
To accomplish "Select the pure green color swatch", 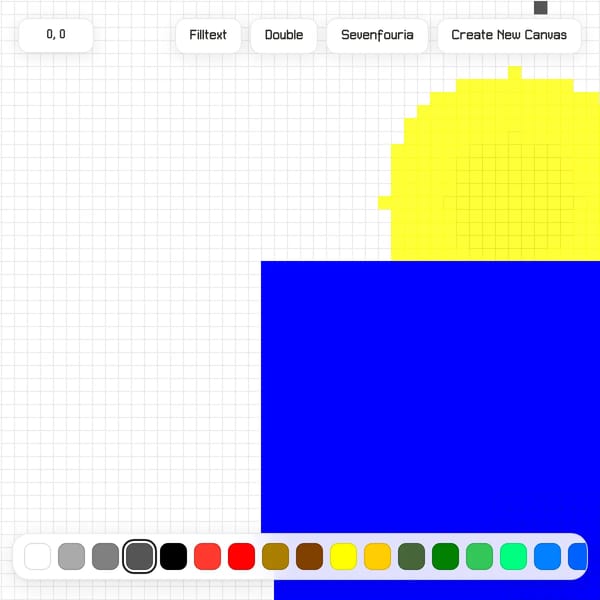I will coord(445,556).
